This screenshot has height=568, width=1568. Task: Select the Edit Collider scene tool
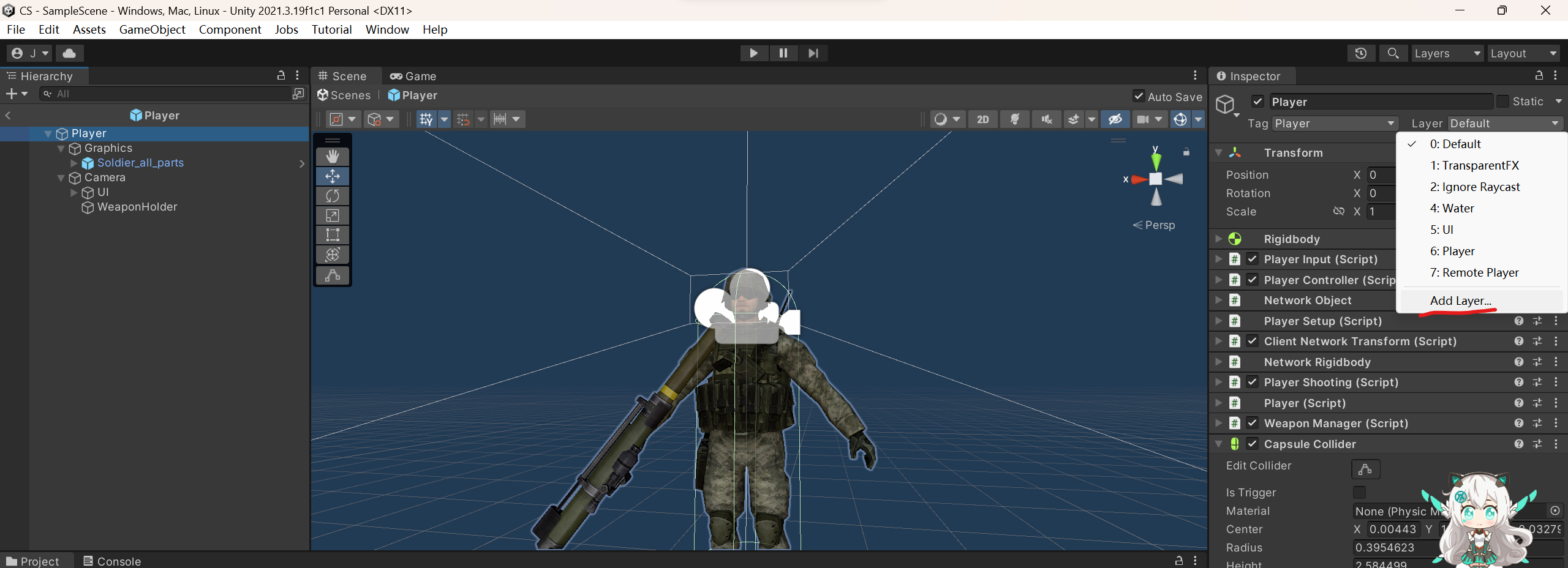333,275
